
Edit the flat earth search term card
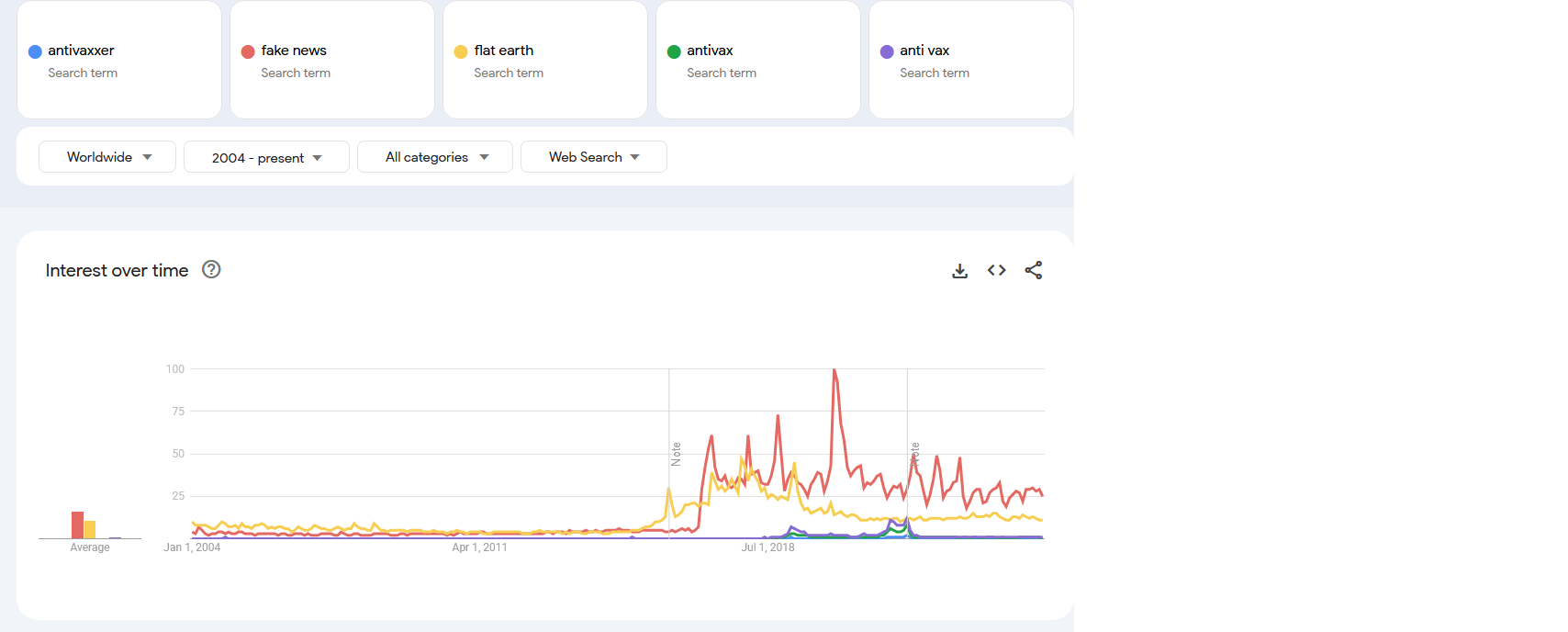[545, 60]
